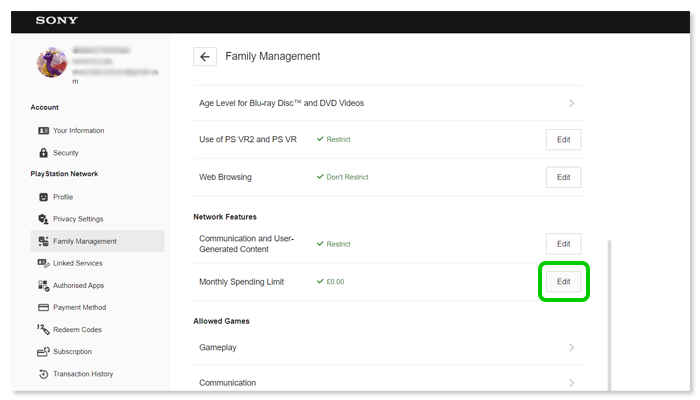
Task: Click the Security padlock icon
Action: tap(43, 153)
